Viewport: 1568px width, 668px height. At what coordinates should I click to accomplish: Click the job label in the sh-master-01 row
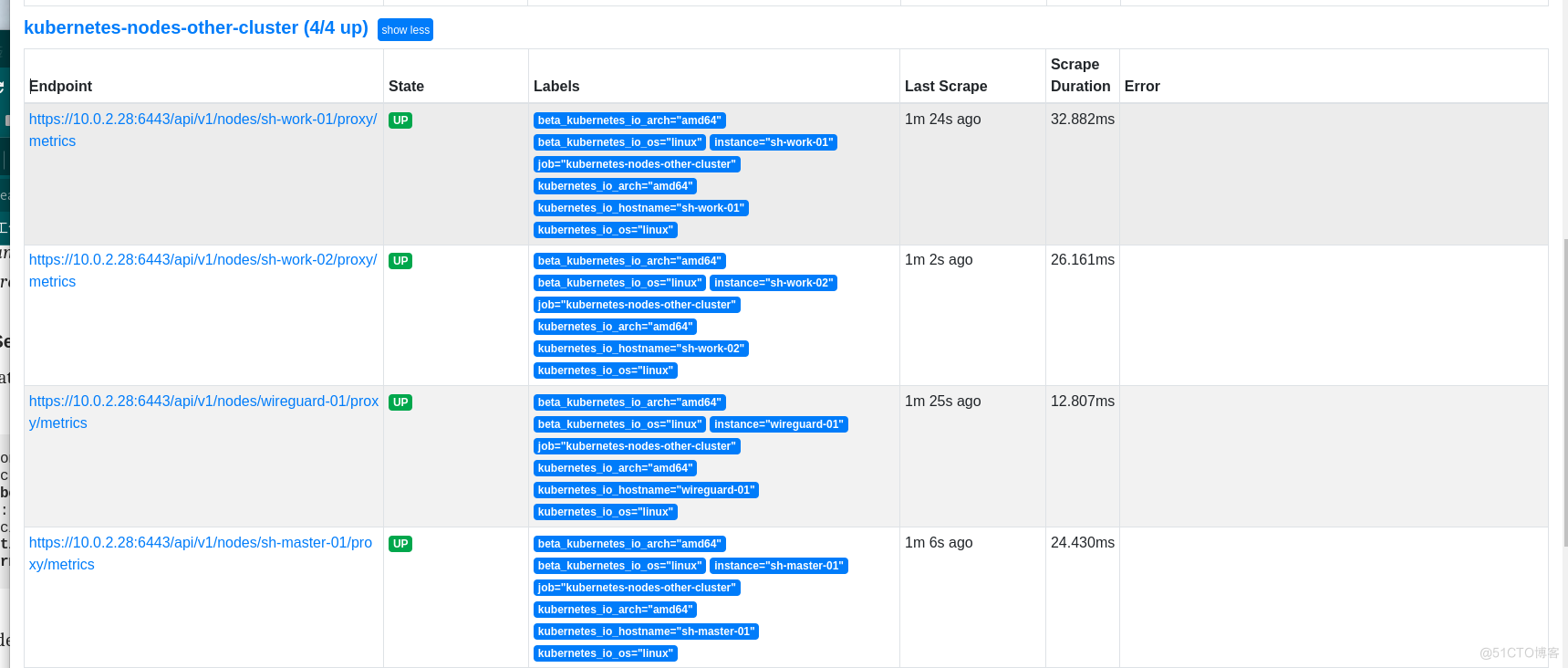click(x=637, y=588)
